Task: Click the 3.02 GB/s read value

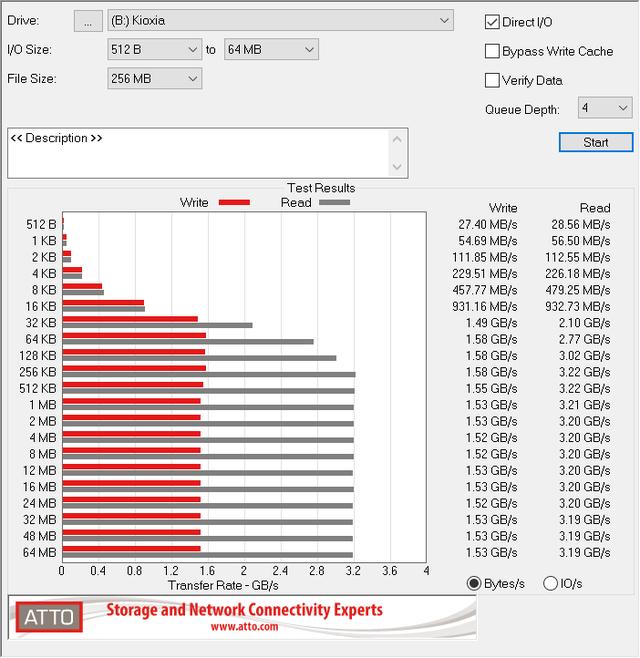Action: [x=584, y=355]
